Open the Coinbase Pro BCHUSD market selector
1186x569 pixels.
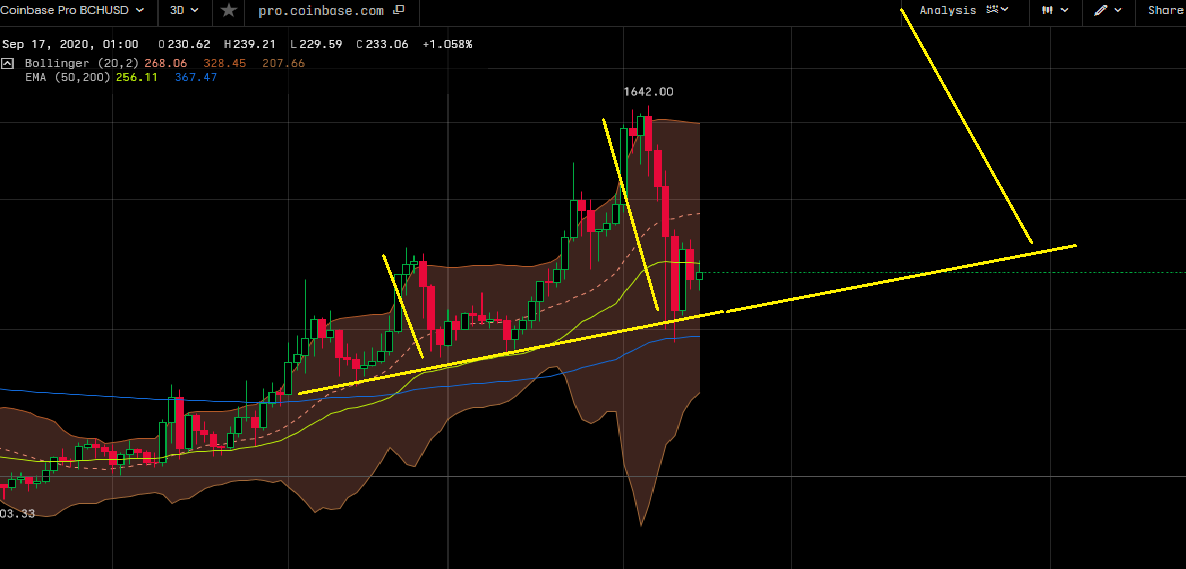click(73, 11)
